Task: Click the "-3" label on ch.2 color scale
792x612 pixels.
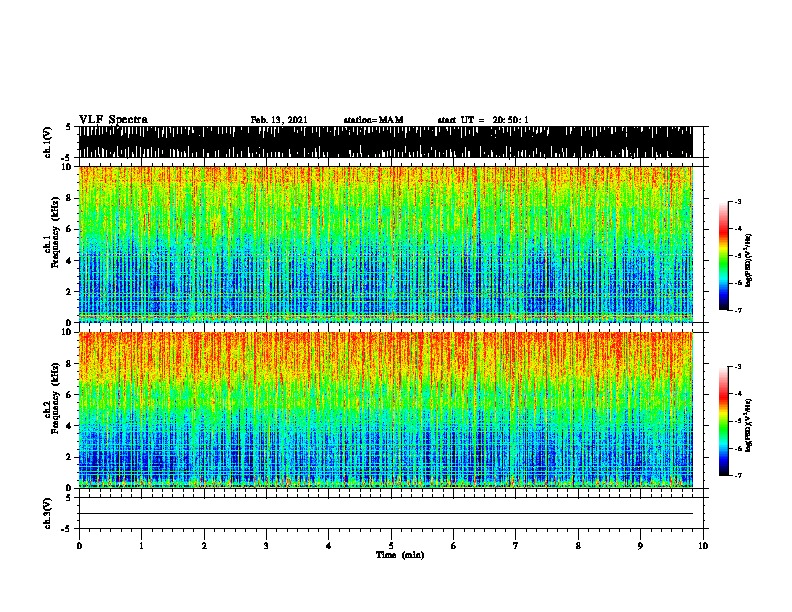Action: click(738, 367)
